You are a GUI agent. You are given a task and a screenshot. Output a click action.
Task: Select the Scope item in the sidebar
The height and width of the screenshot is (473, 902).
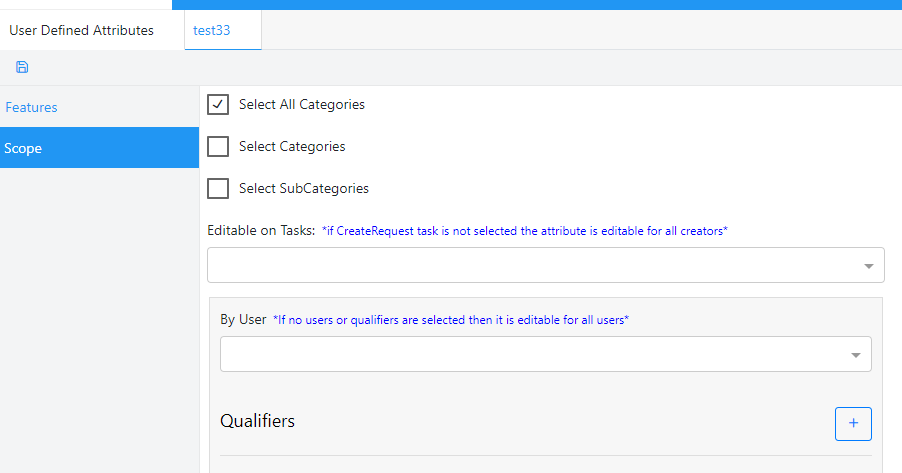tap(23, 148)
